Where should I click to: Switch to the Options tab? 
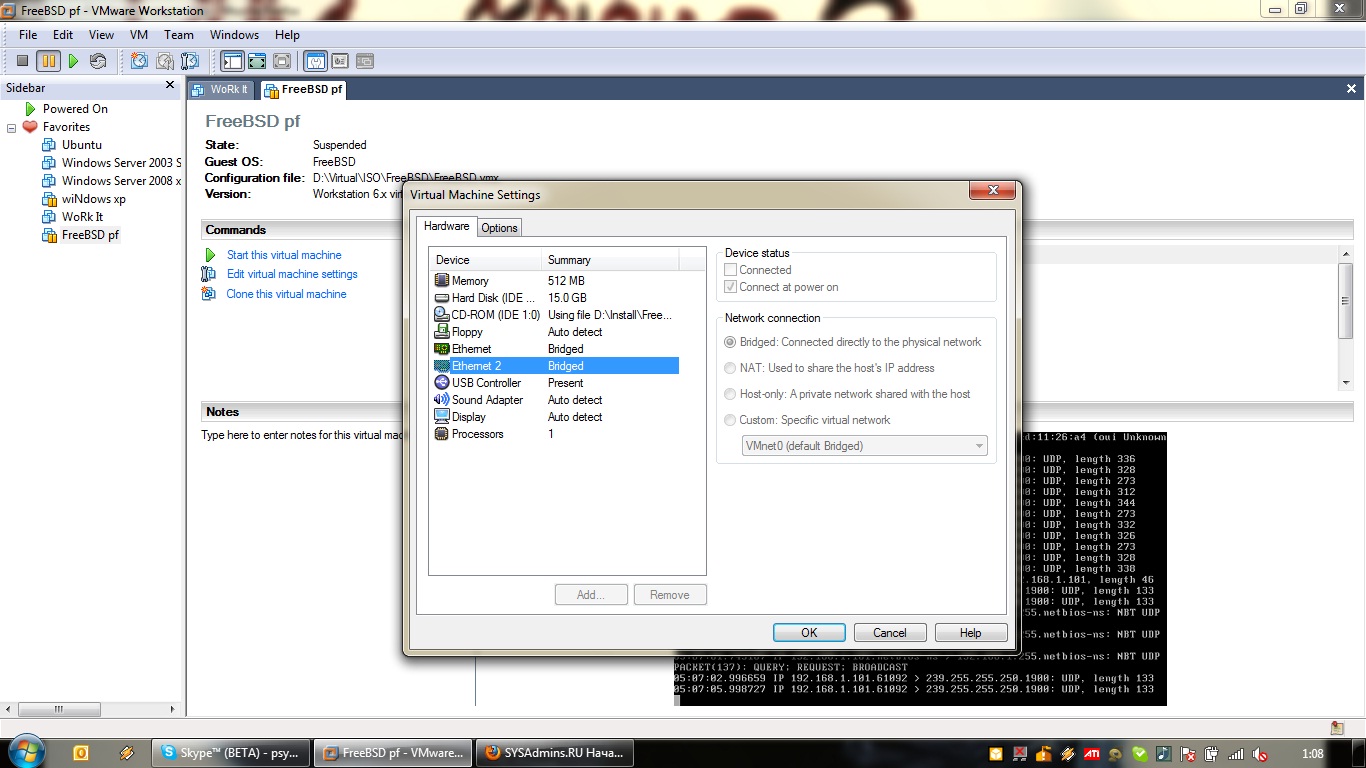pyautogui.click(x=500, y=228)
